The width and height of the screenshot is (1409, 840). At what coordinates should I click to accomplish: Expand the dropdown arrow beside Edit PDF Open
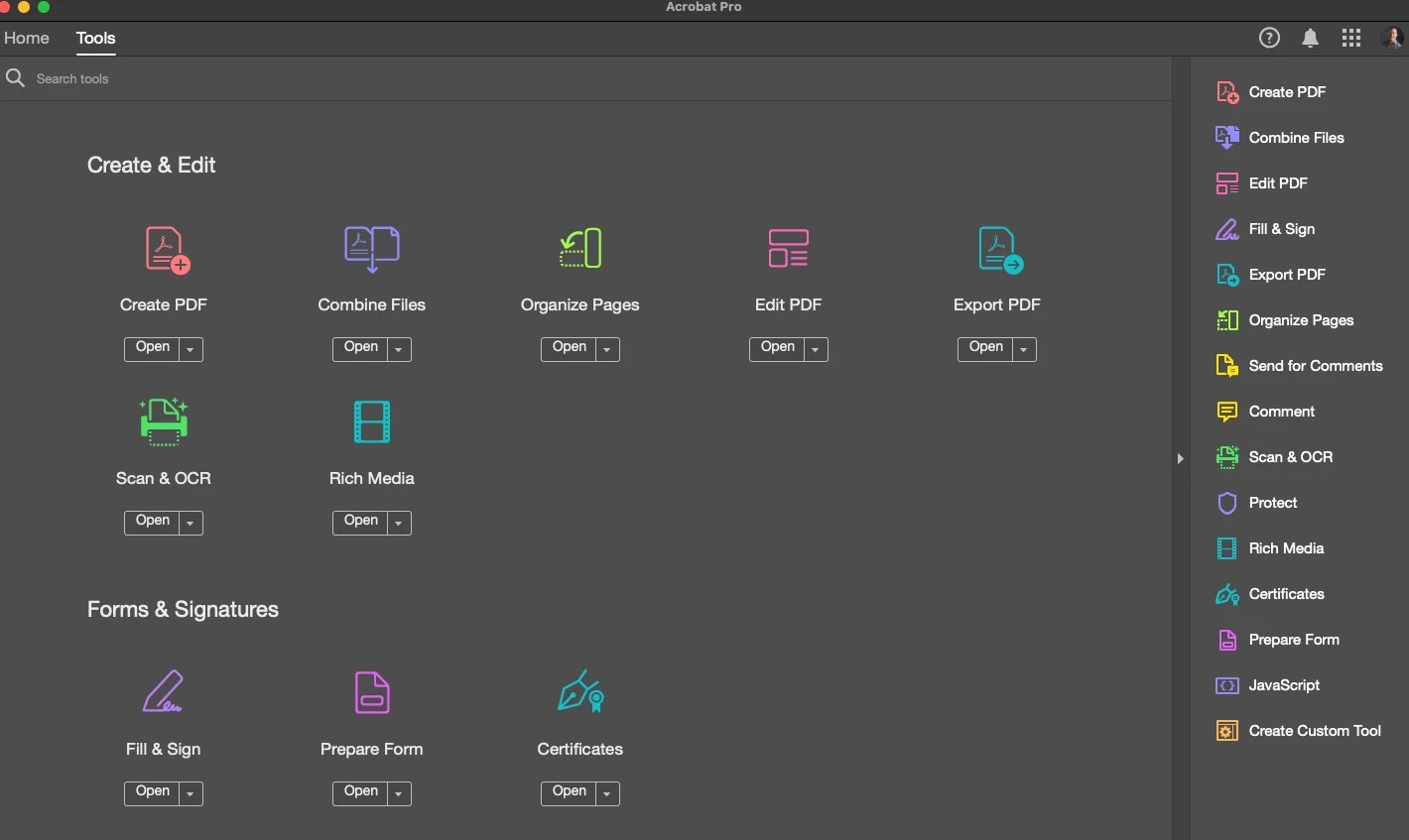[816, 349]
